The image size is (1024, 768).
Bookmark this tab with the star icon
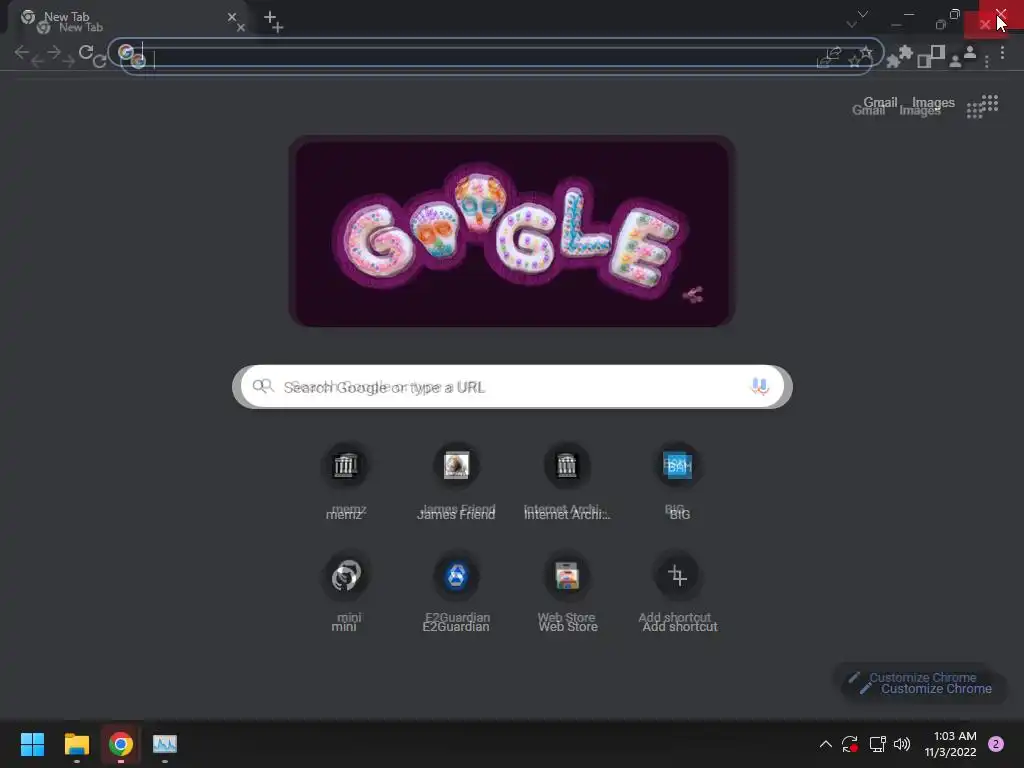click(x=866, y=52)
